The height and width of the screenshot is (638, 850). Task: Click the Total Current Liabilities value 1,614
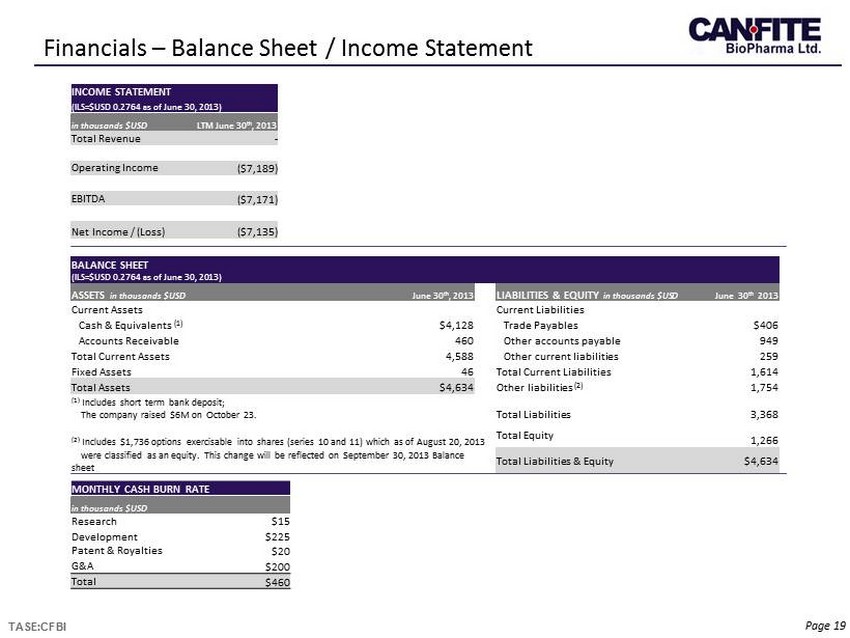(x=765, y=371)
